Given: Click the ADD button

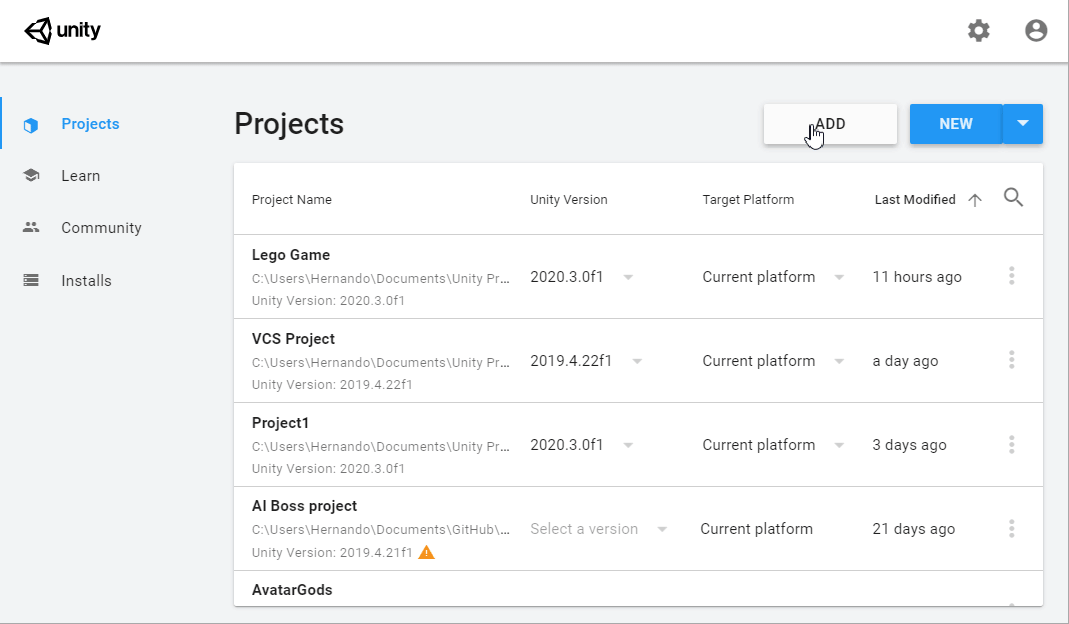Looking at the screenshot, I should click(830, 124).
